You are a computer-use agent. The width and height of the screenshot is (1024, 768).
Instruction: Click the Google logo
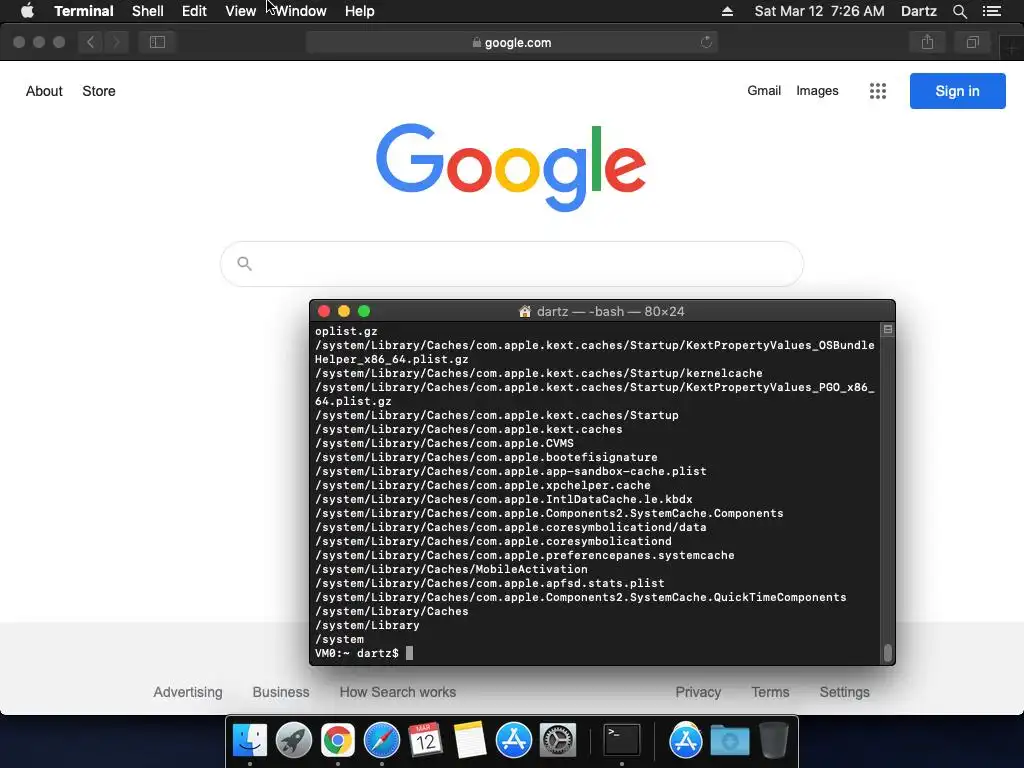[x=511, y=167]
